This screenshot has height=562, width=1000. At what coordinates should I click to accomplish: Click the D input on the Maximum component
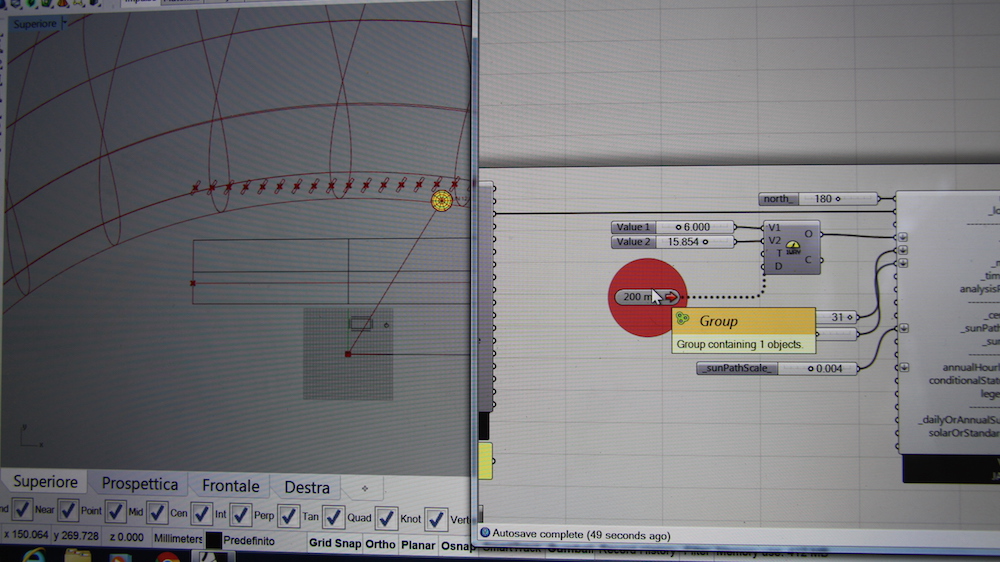pos(778,266)
